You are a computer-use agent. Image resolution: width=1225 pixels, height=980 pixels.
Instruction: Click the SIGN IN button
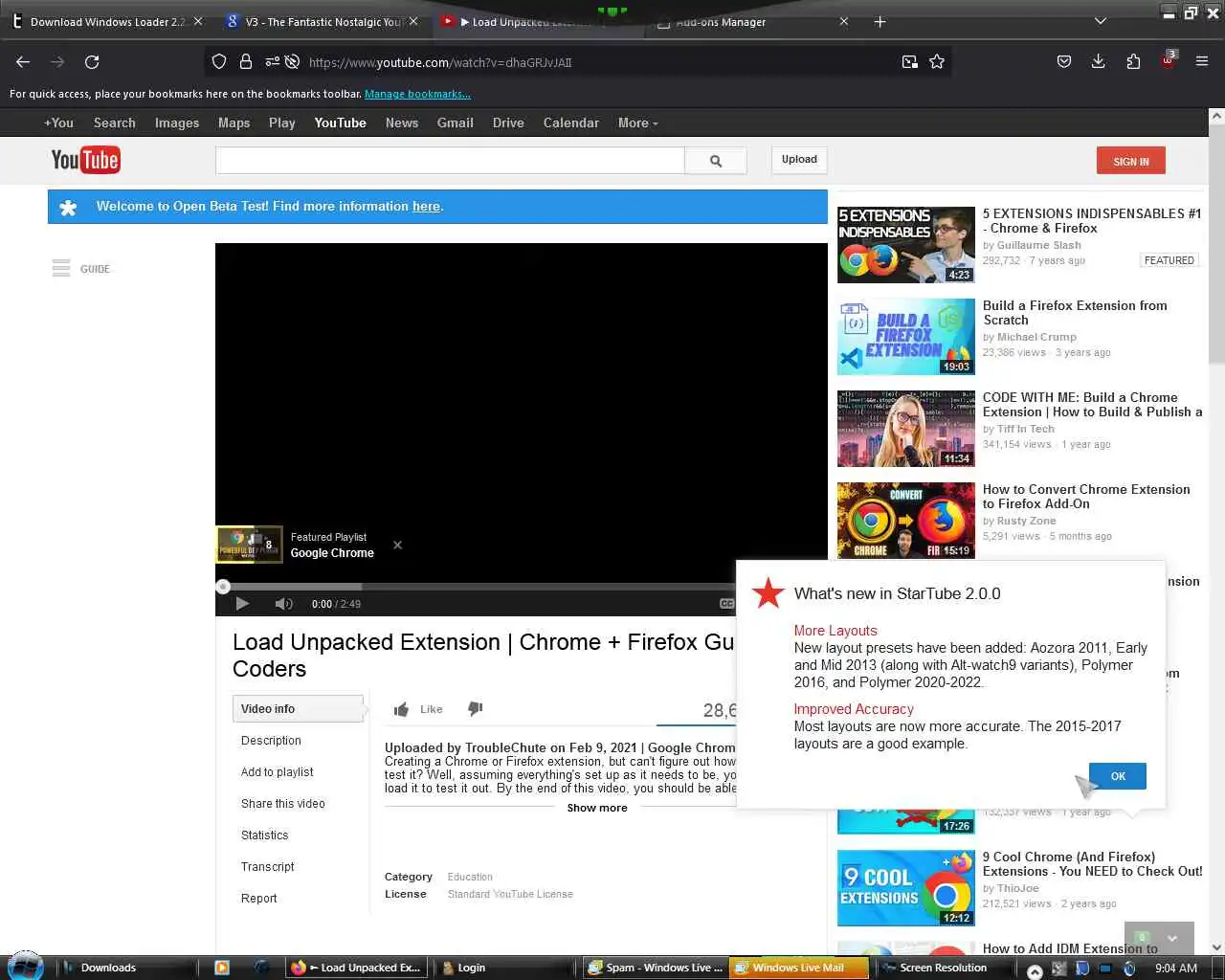pos(1131,161)
